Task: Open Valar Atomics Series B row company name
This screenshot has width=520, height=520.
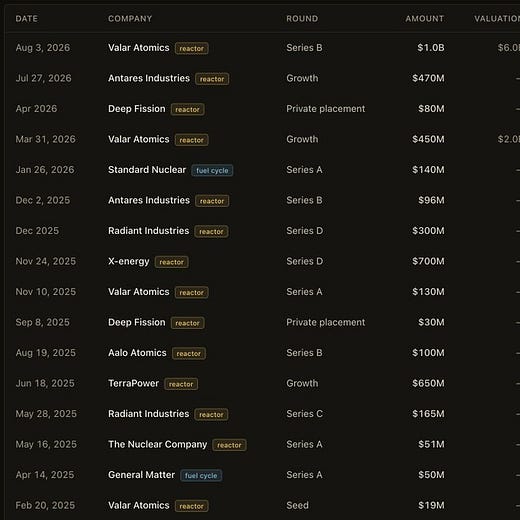Action: (139, 48)
